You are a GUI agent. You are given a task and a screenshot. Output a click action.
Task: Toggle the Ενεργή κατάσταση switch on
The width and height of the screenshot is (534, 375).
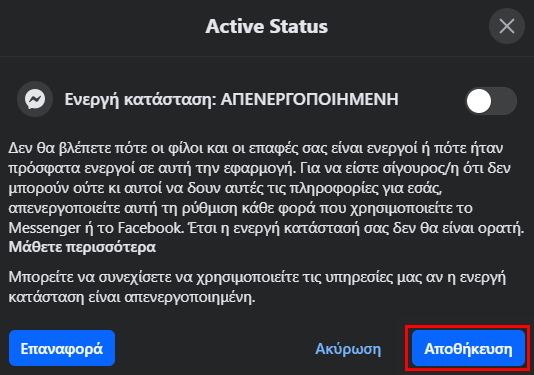point(491,101)
